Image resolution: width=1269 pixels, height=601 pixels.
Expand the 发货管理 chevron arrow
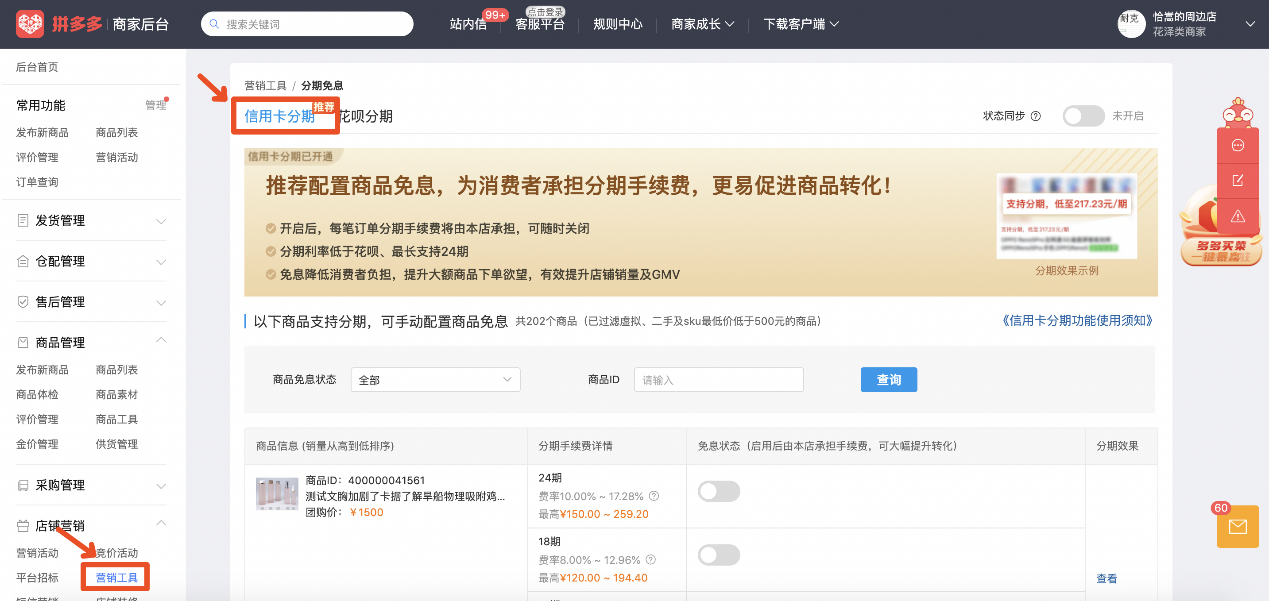(x=161, y=220)
